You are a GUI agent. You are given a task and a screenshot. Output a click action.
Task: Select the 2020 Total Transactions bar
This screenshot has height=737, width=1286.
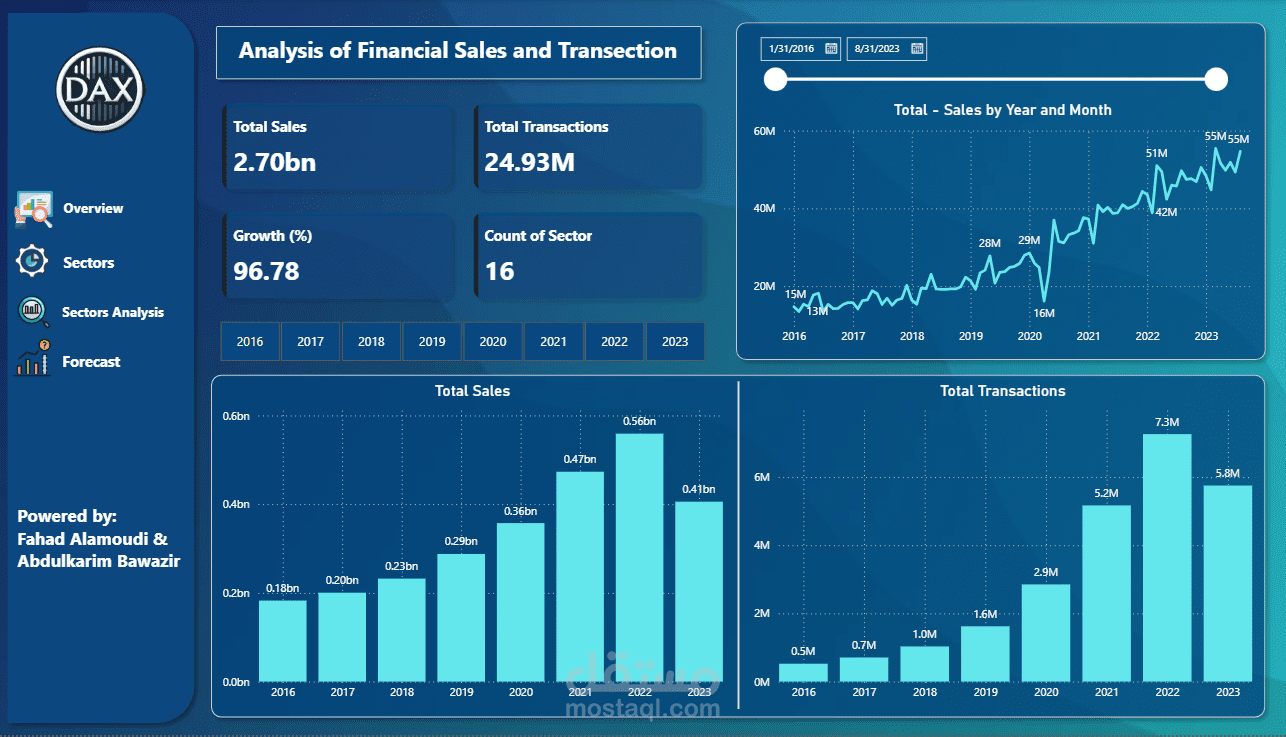pyautogui.click(x=1046, y=633)
